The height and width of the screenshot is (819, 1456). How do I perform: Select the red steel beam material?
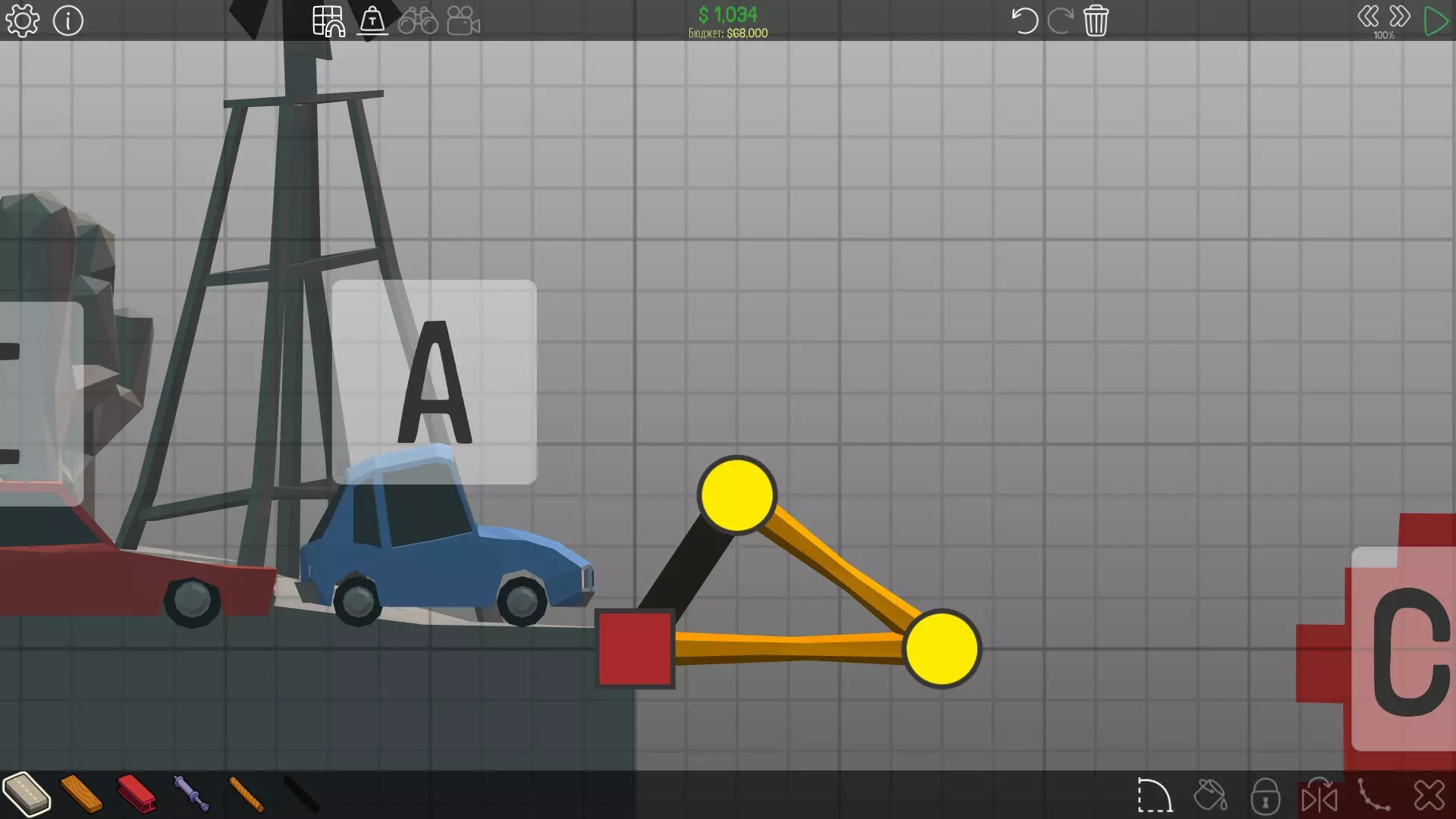pyautogui.click(x=136, y=794)
